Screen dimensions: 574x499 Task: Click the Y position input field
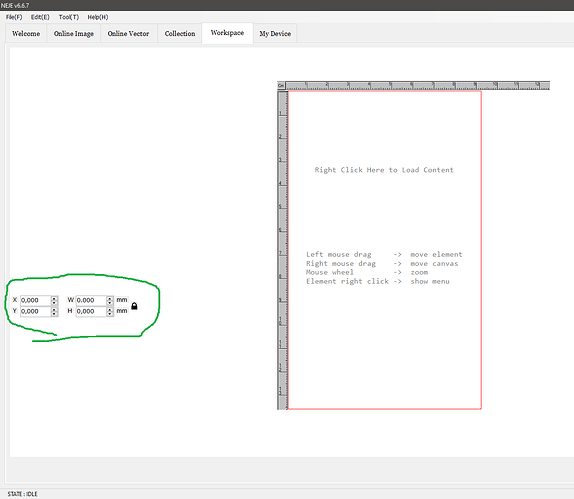click(35, 311)
